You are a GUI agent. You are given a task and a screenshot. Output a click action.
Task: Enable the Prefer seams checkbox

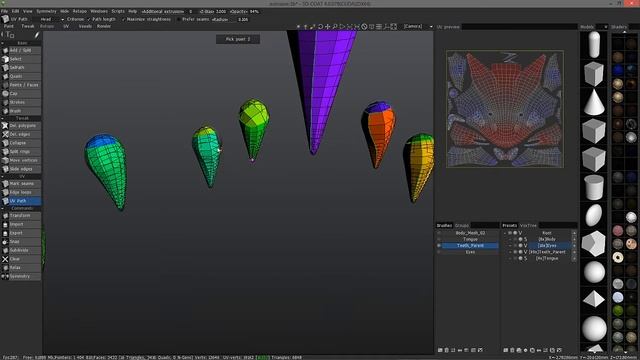179,19
